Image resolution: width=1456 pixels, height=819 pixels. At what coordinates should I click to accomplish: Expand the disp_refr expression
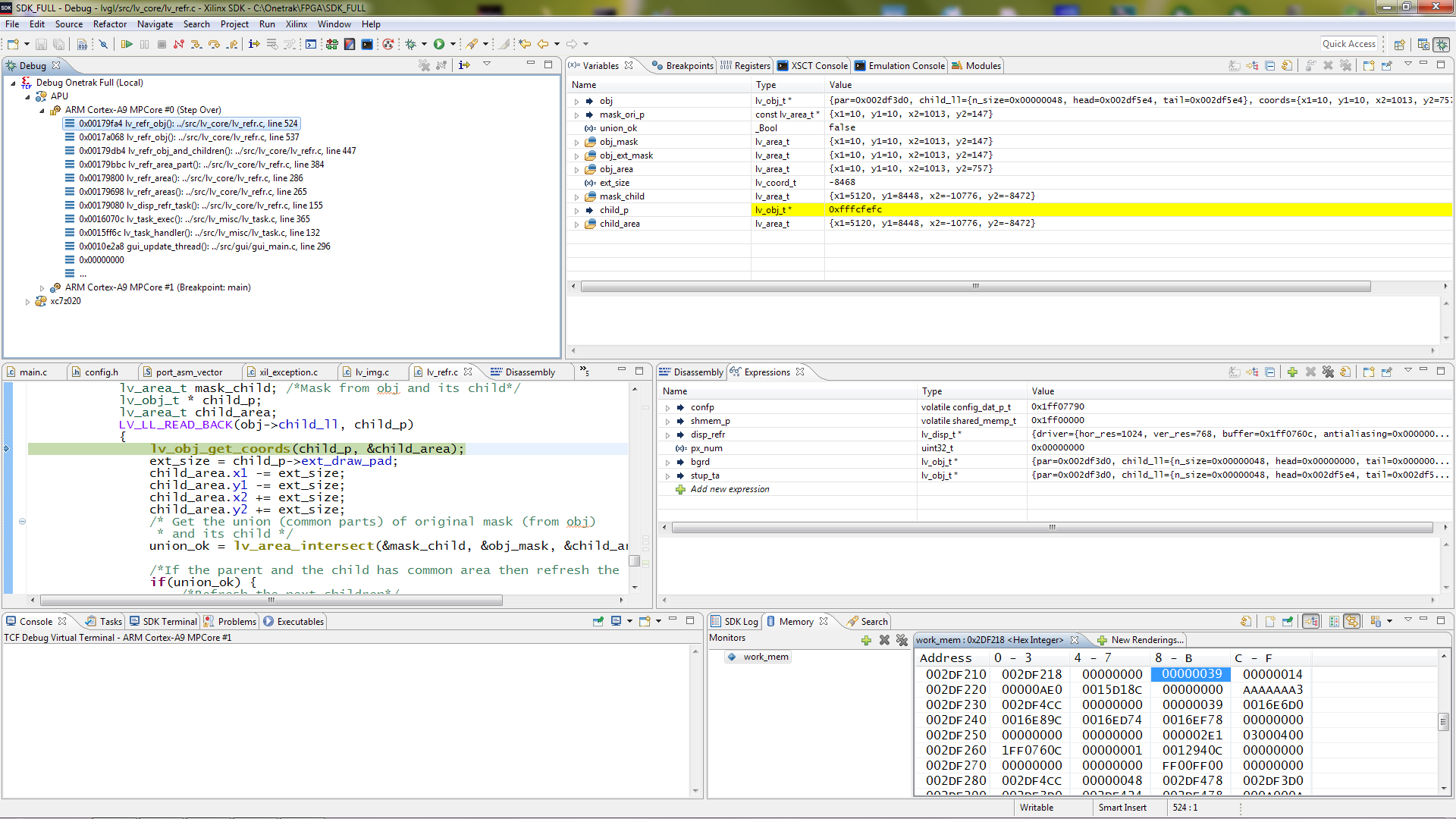click(x=667, y=435)
